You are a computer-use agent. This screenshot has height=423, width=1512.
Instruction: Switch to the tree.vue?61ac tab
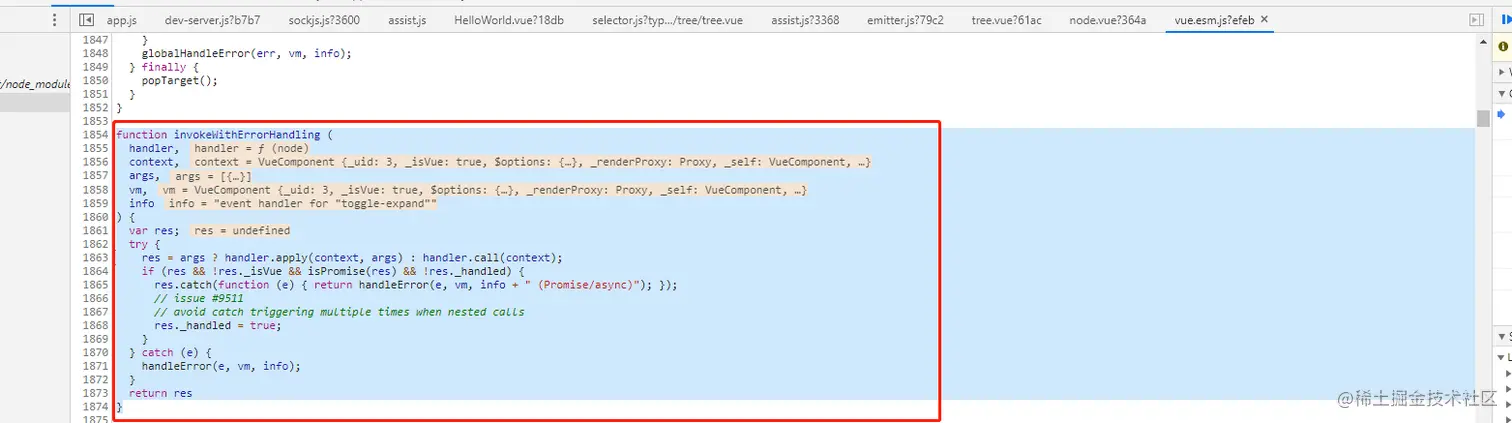point(1007,19)
